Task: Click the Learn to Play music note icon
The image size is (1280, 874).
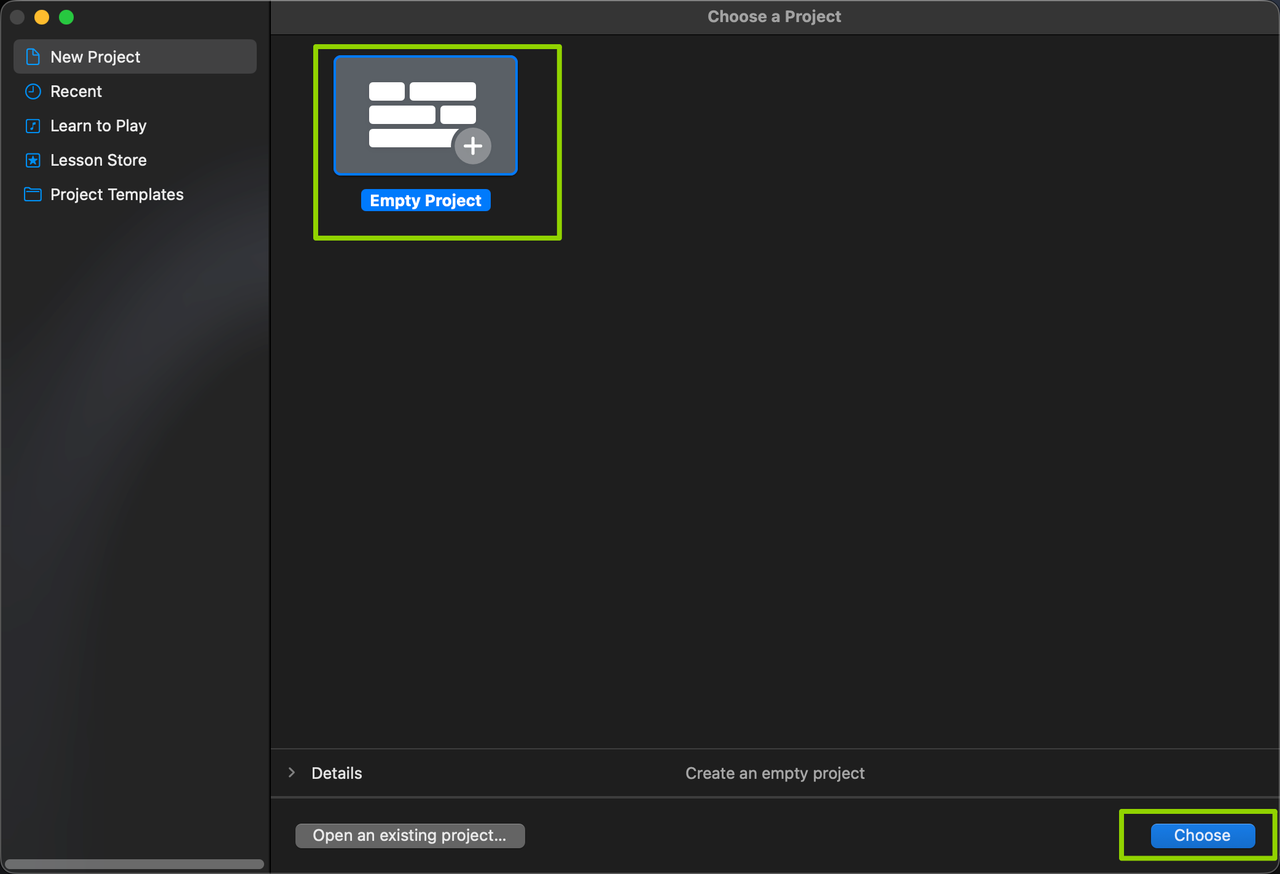Action: tap(33, 126)
